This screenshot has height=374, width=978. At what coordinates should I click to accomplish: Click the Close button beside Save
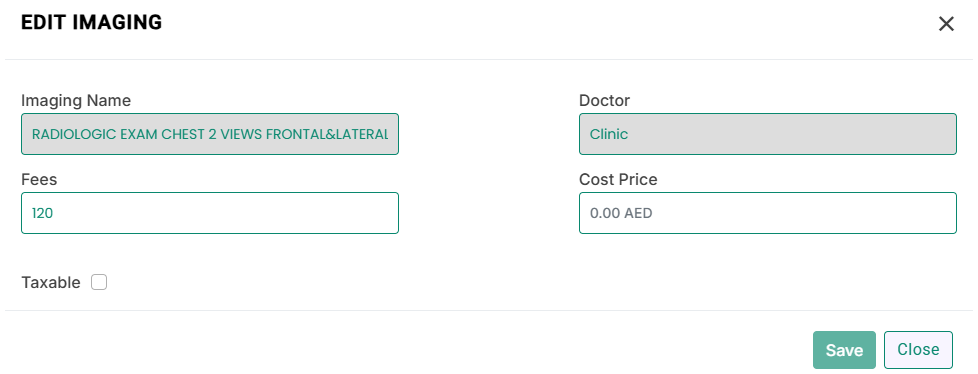(918, 350)
